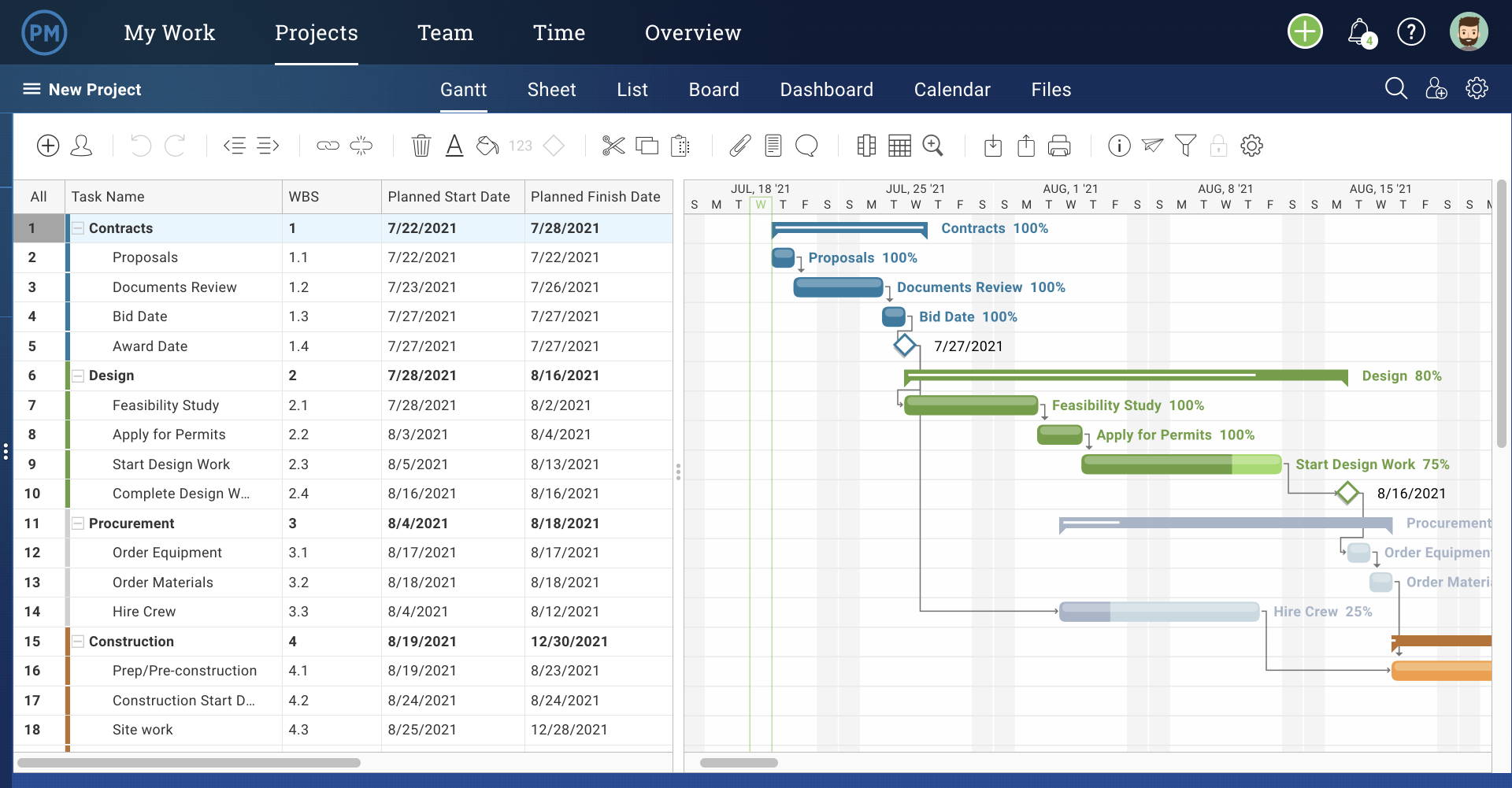Click the indent task icon
Viewport: 1512px width, 788px height.
(x=268, y=146)
